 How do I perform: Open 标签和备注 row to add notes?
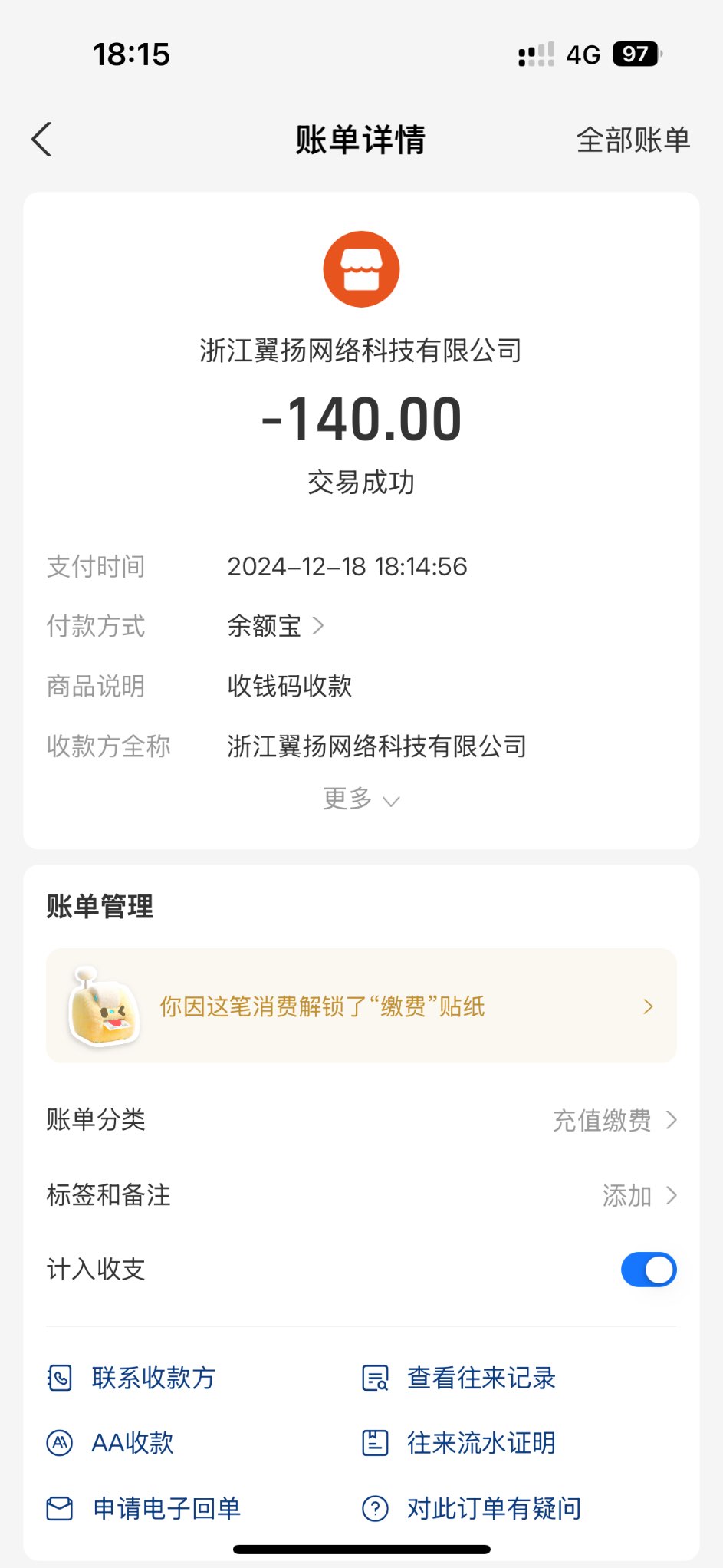tap(361, 1195)
